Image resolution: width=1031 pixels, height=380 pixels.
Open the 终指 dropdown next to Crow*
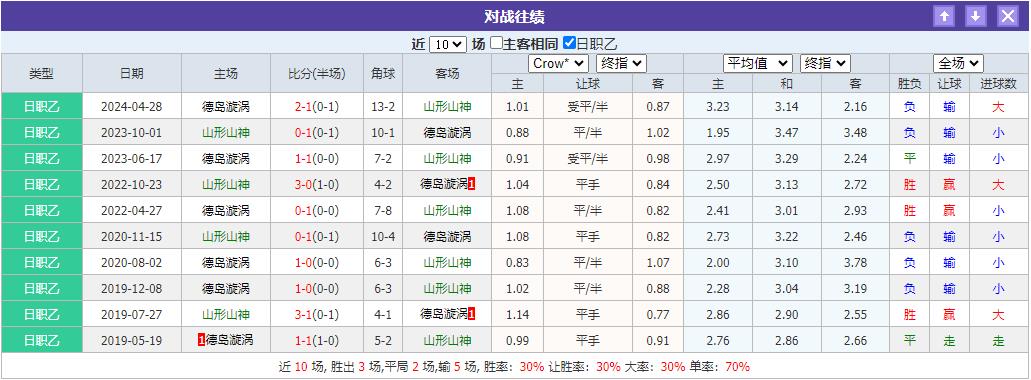coord(621,63)
